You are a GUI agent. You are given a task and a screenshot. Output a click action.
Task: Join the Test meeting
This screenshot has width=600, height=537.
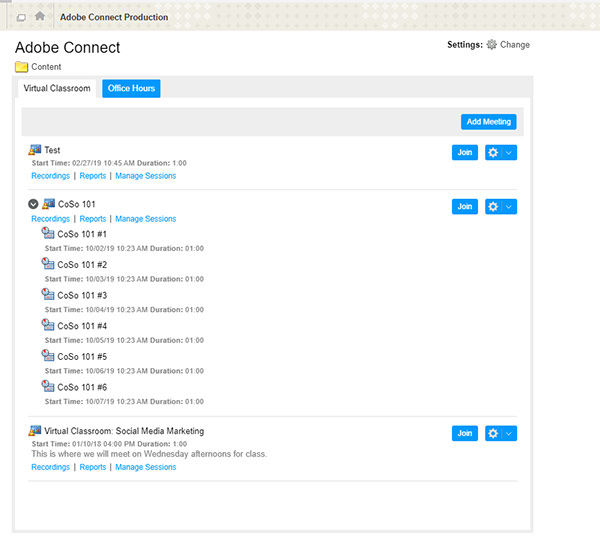[x=465, y=152]
